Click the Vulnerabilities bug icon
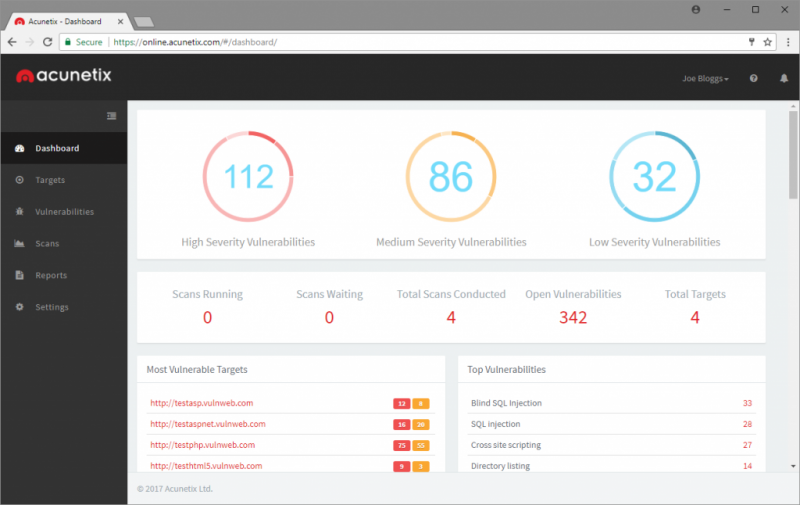This screenshot has width=800, height=505. 19,212
